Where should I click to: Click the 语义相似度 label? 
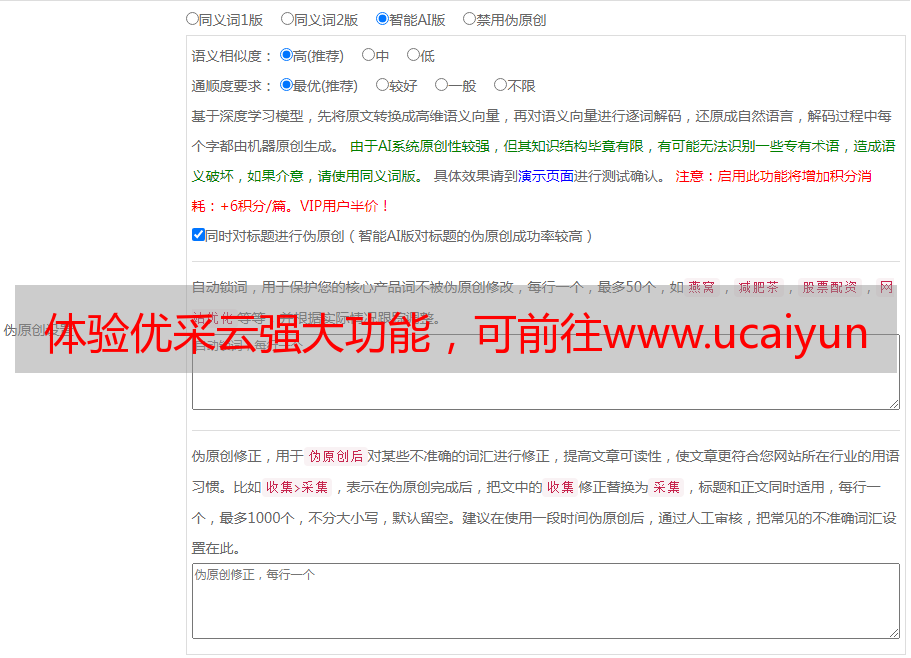click(x=231, y=56)
